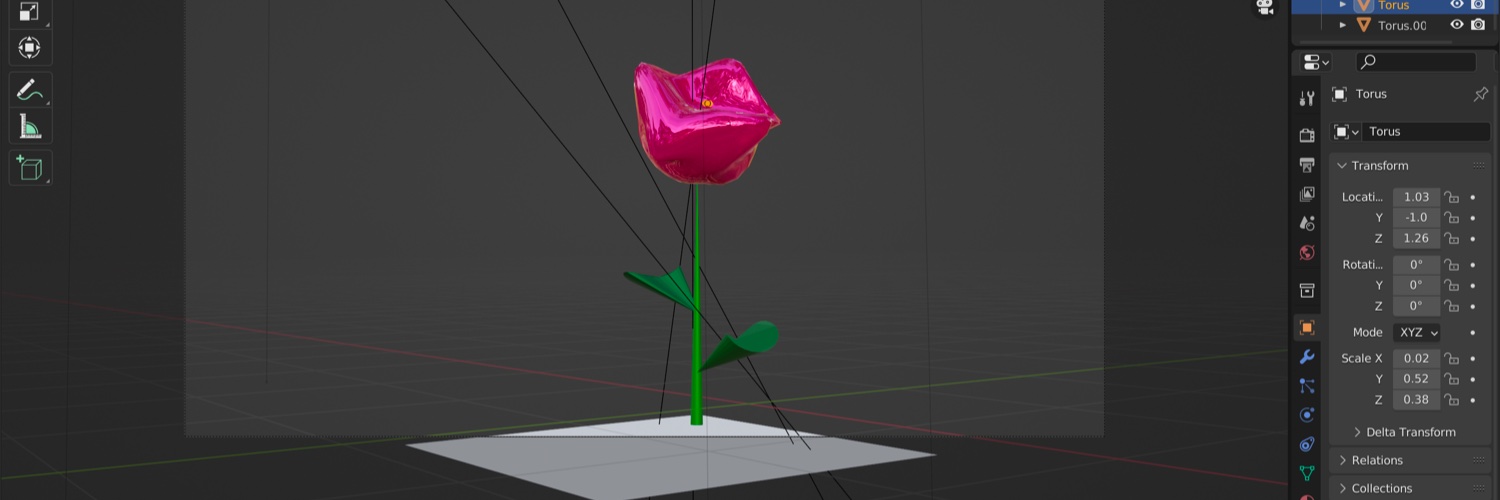This screenshot has height=500, width=1500.
Task: Click the Torus mesh icon in outliner
Action: (1364, 5)
